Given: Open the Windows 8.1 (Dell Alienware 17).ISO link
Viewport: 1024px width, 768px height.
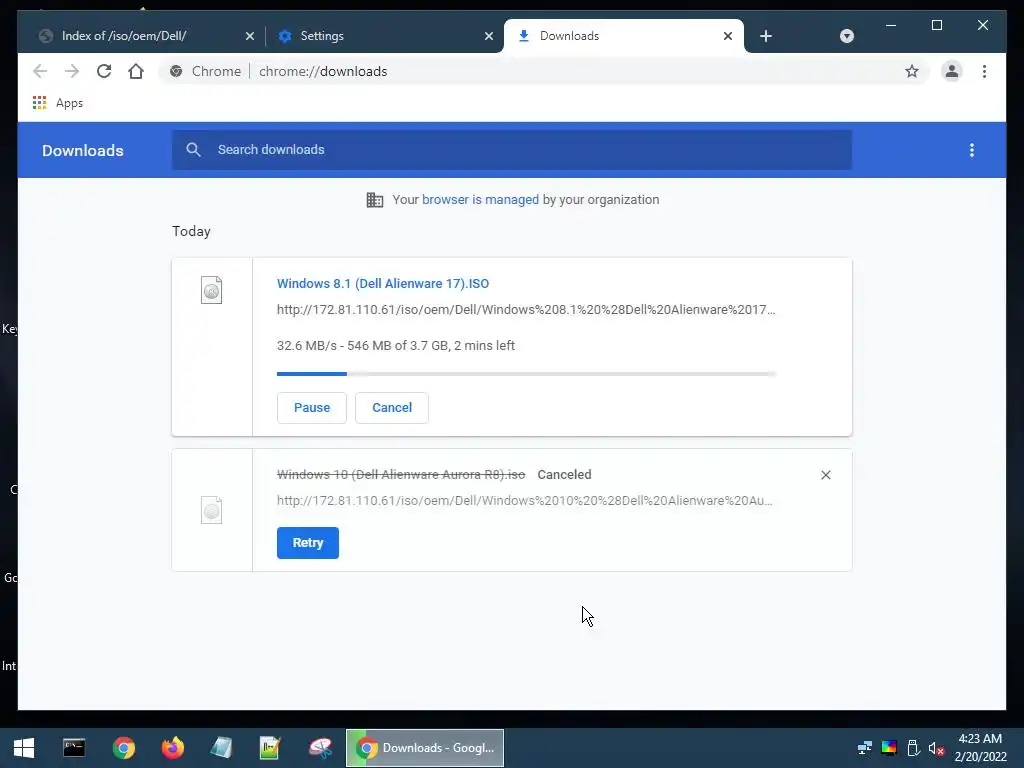Looking at the screenshot, I should [383, 283].
